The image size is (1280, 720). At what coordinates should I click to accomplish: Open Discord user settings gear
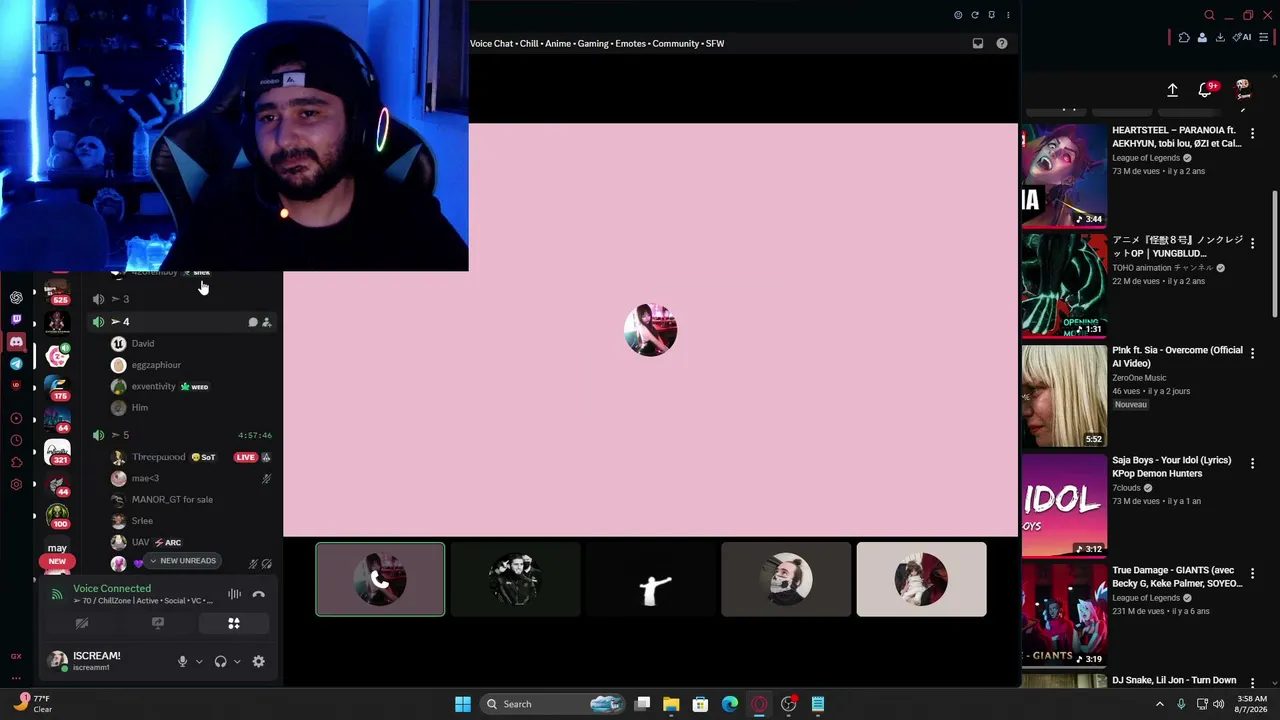tap(259, 661)
